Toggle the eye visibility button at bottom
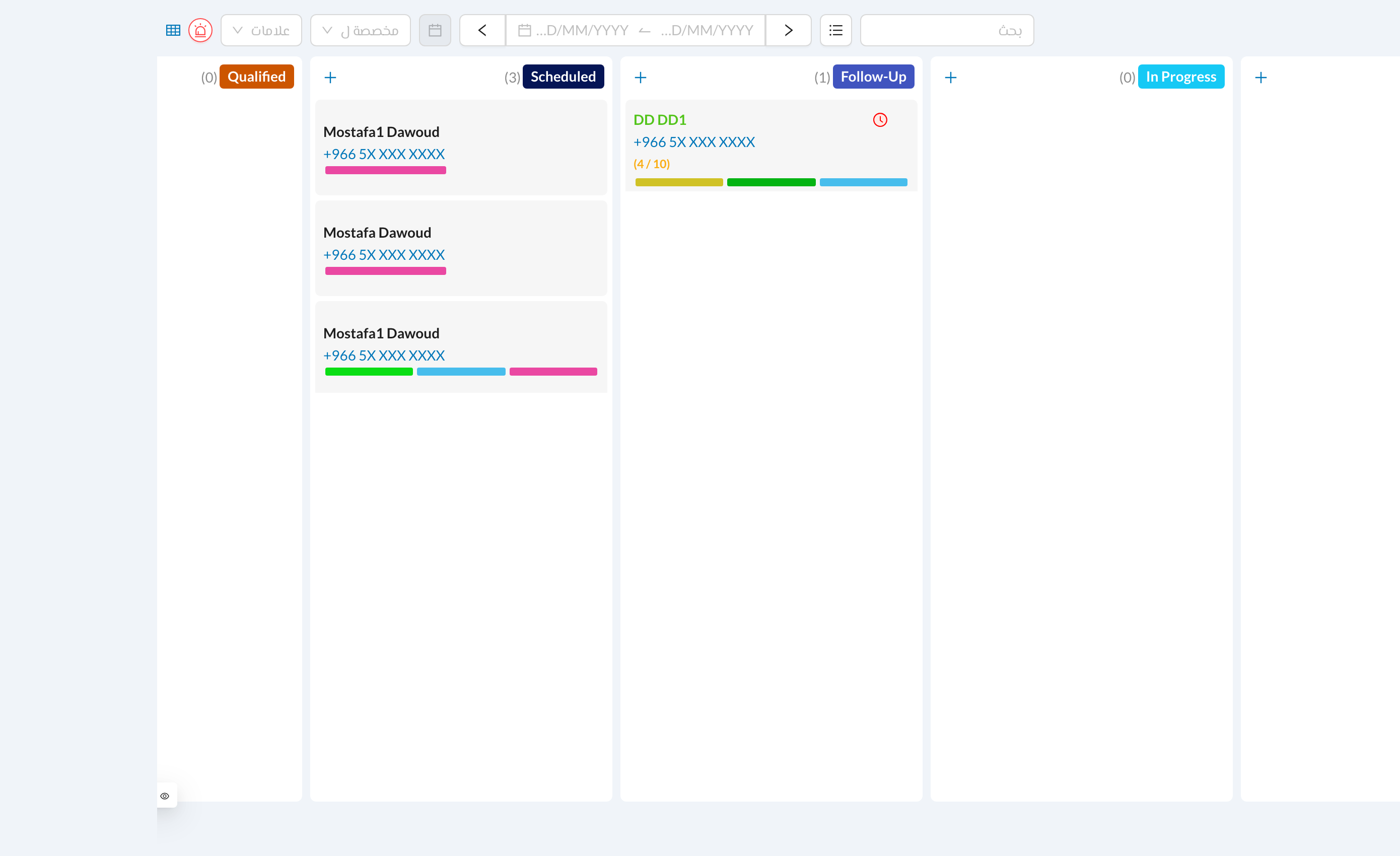The width and height of the screenshot is (1400, 856). pyautogui.click(x=165, y=796)
